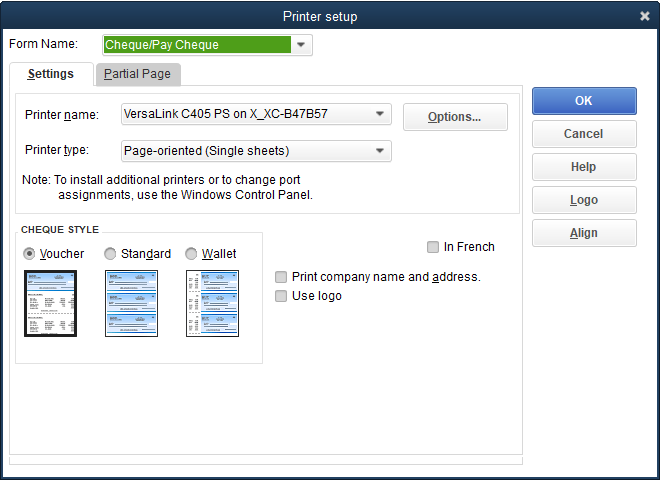Click the Logo button
660x480 pixels.
click(583, 200)
